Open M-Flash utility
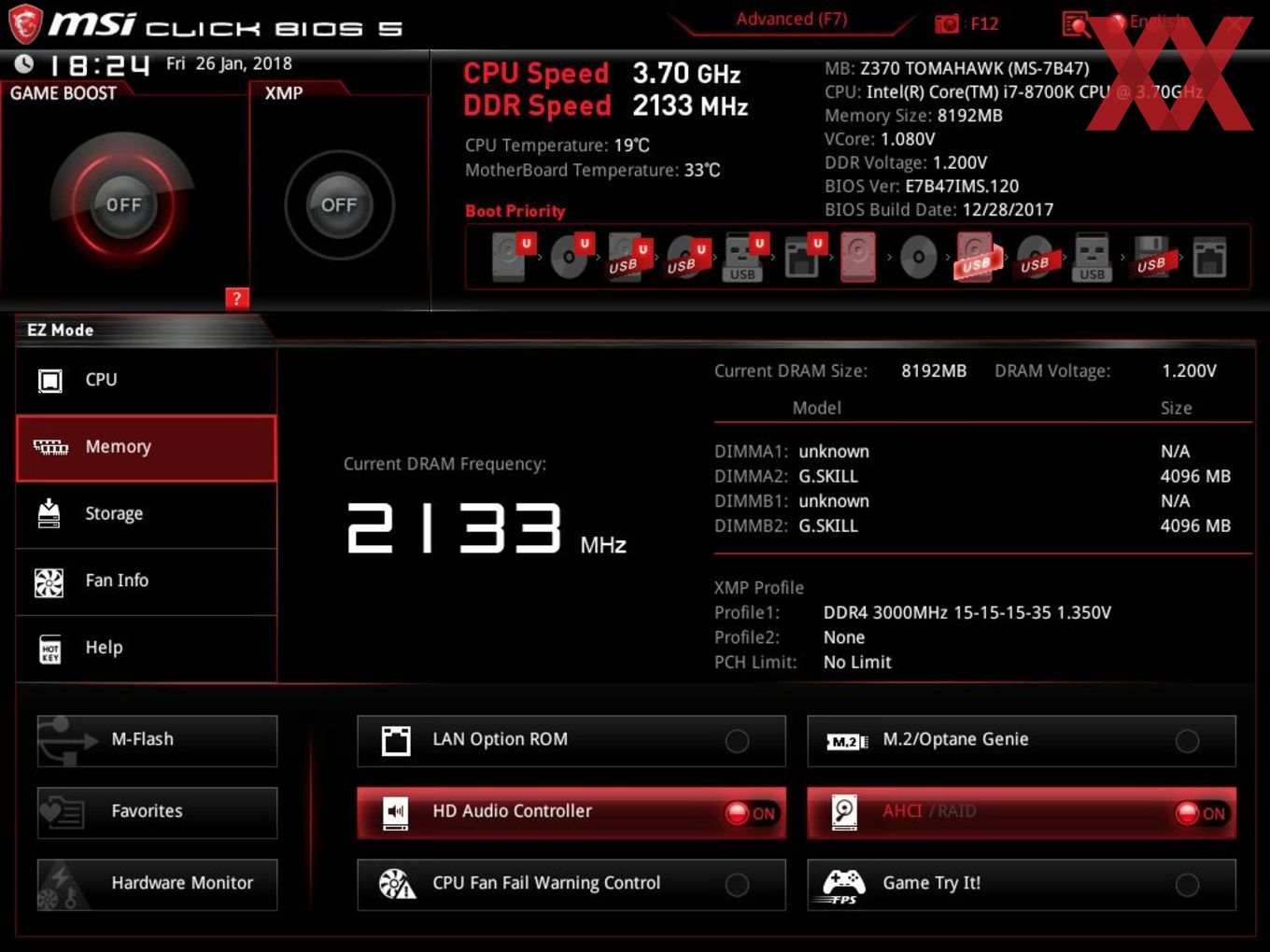 (157, 741)
